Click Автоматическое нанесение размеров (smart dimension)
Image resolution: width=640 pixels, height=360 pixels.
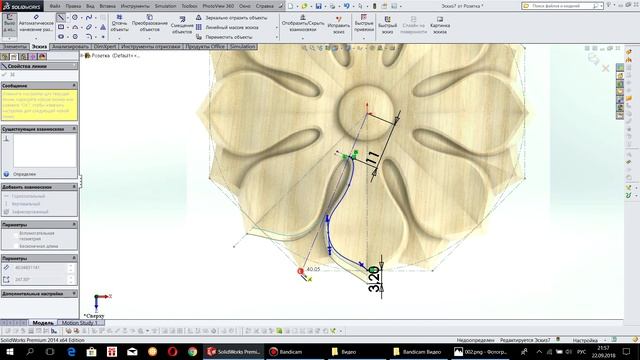click(x=36, y=24)
